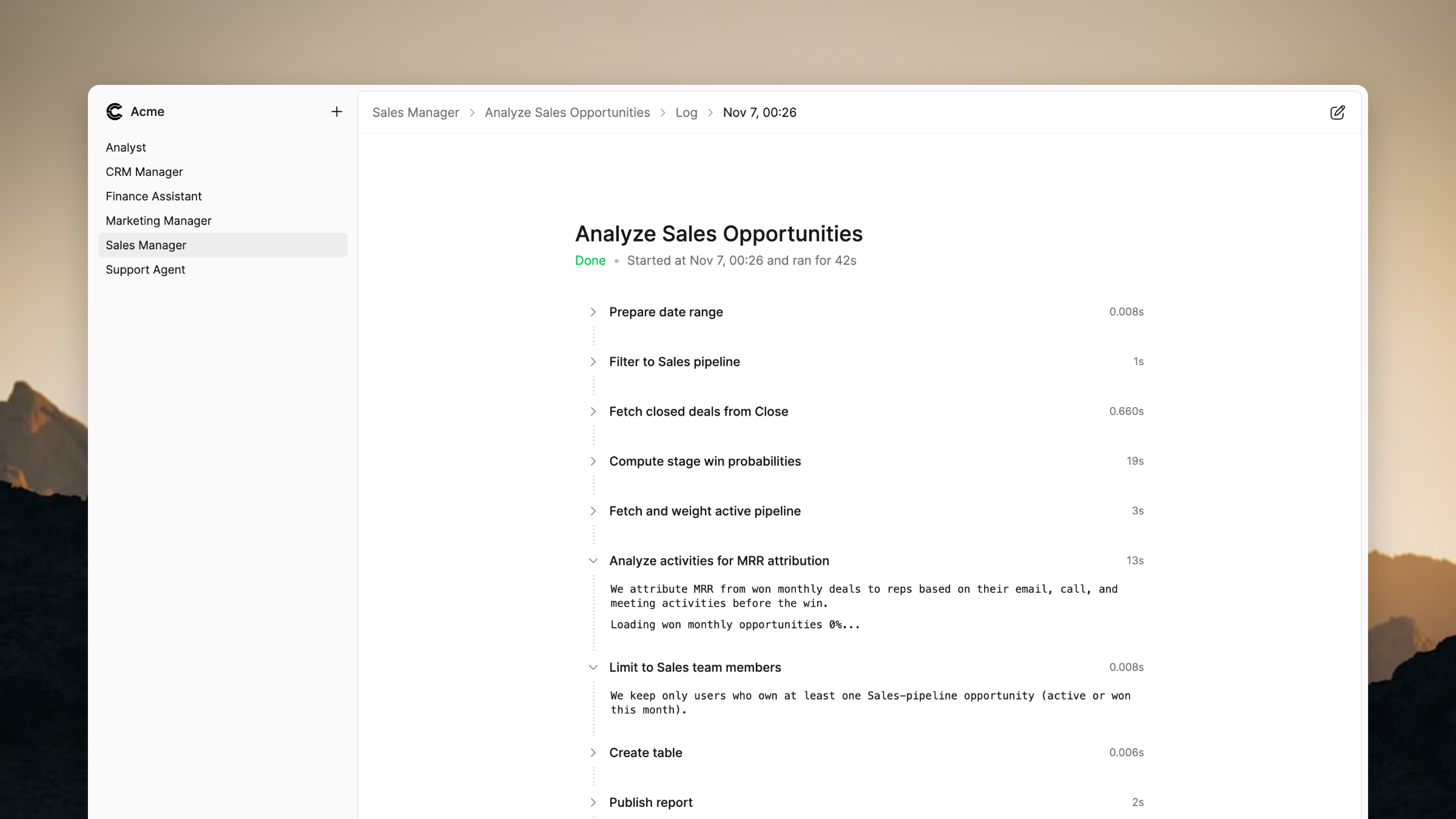Click the plus icon beside Acme
This screenshot has height=819, width=1456.
(337, 112)
